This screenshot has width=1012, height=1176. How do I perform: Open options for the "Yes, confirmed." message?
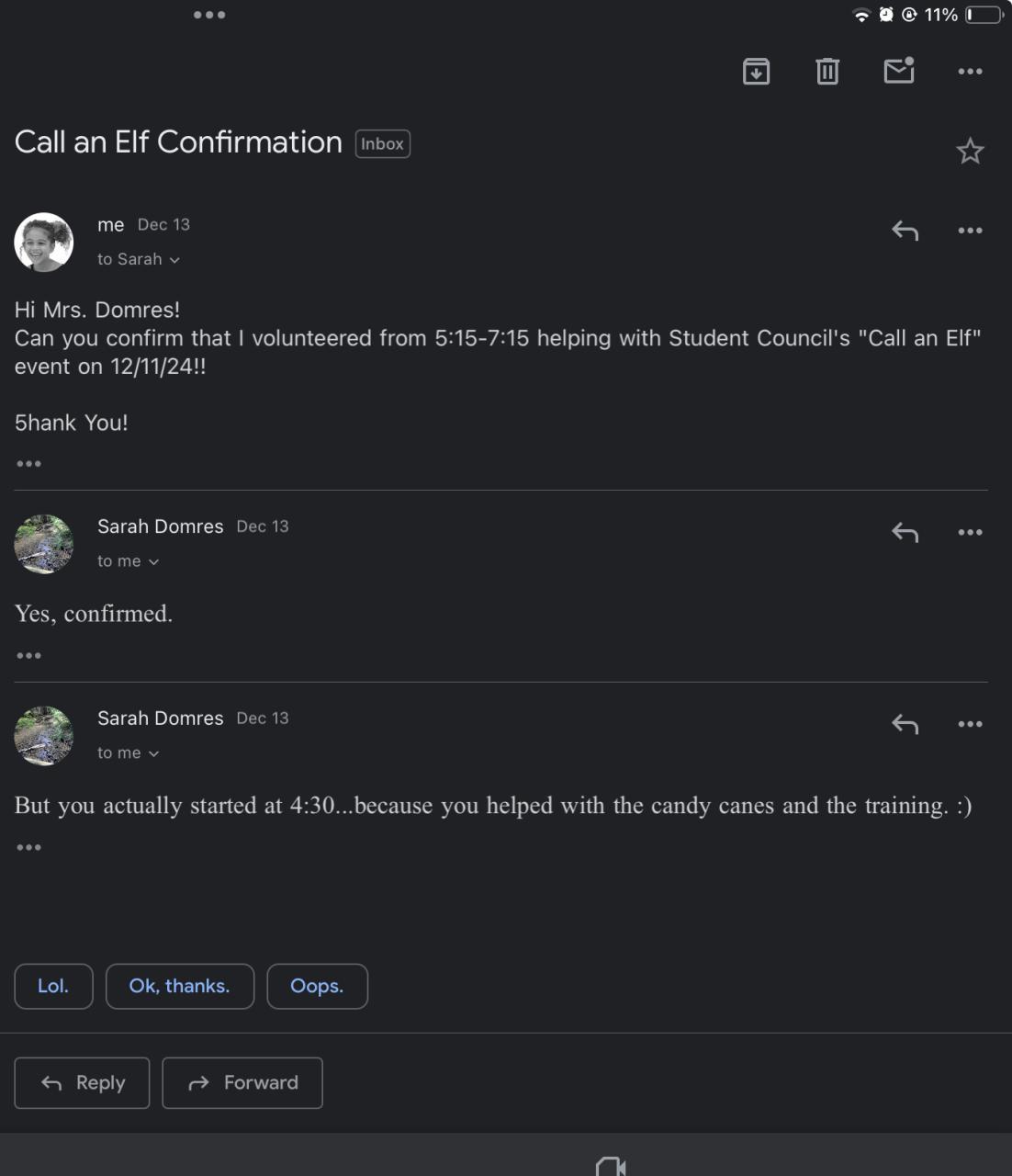click(x=970, y=532)
